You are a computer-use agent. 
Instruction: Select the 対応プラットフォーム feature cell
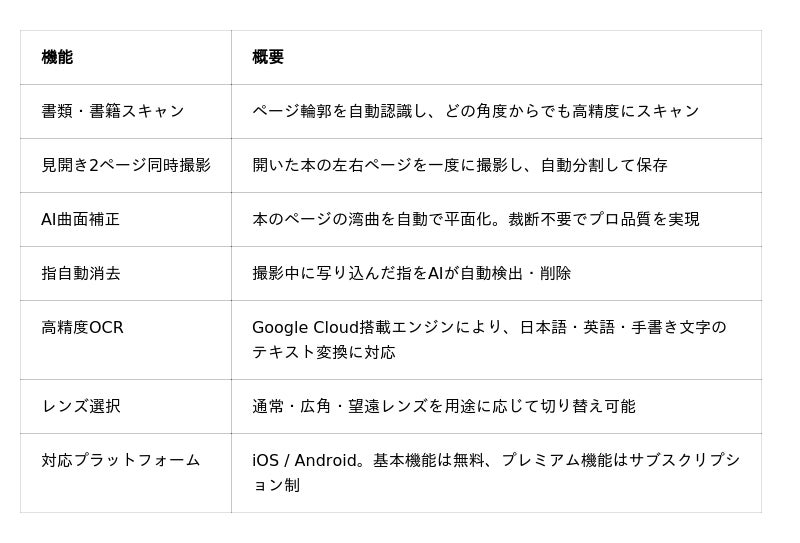click(121, 460)
